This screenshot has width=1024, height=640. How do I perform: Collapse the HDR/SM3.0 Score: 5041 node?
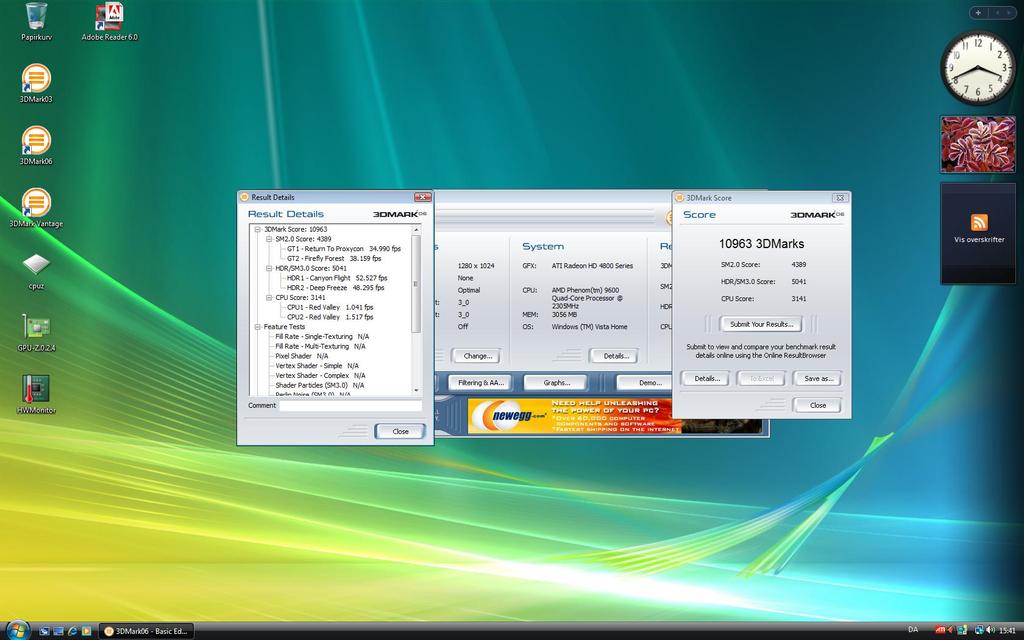[269, 268]
